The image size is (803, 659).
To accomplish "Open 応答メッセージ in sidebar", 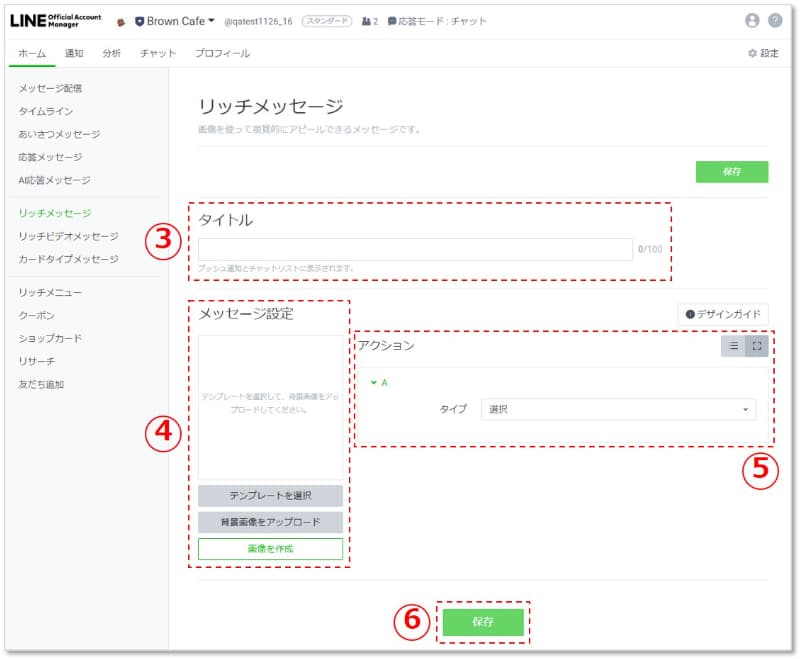I will click(x=50, y=157).
